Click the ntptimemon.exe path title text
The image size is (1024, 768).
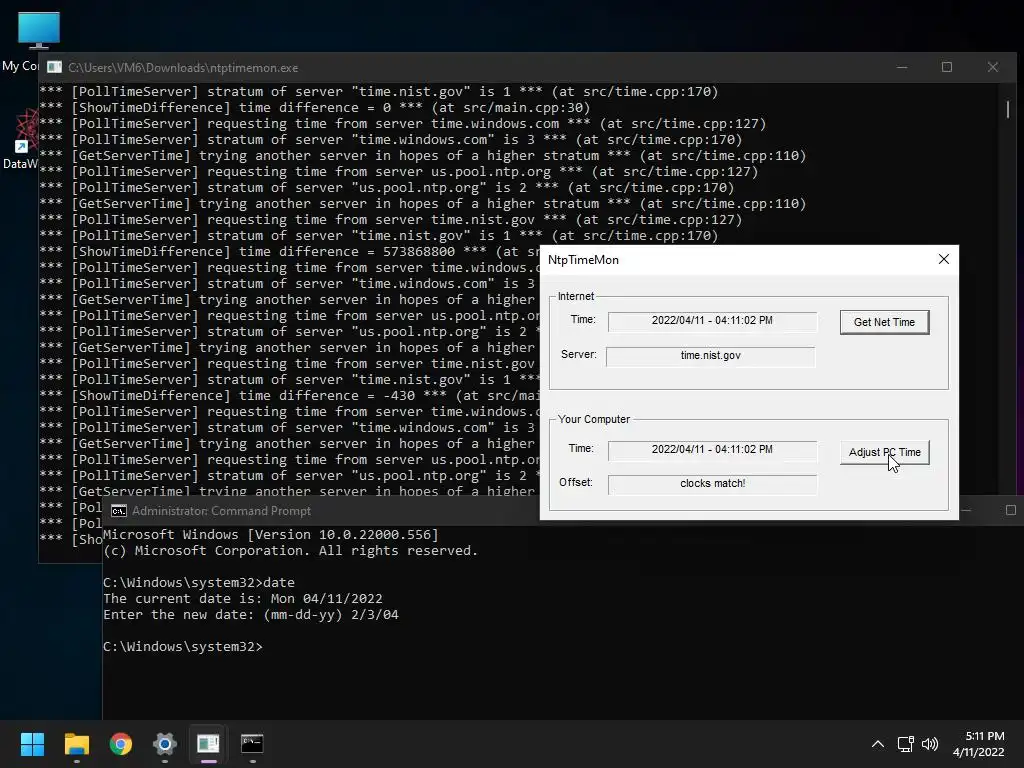183,68
